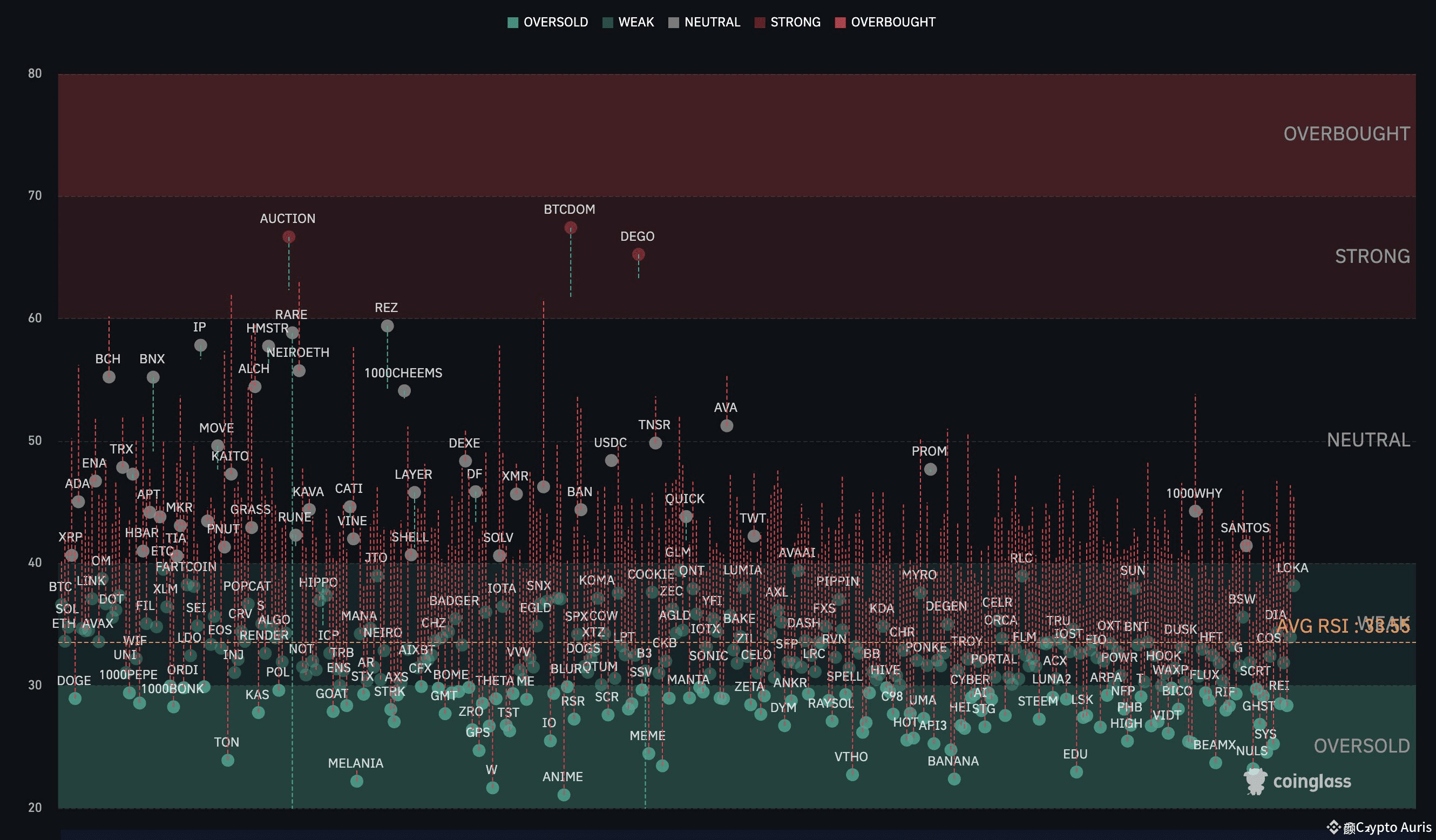Click the OVERSOLD zone label inside chart
Image resolution: width=1436 pixels, height=840 pixels.
[x=1362, y=746]
